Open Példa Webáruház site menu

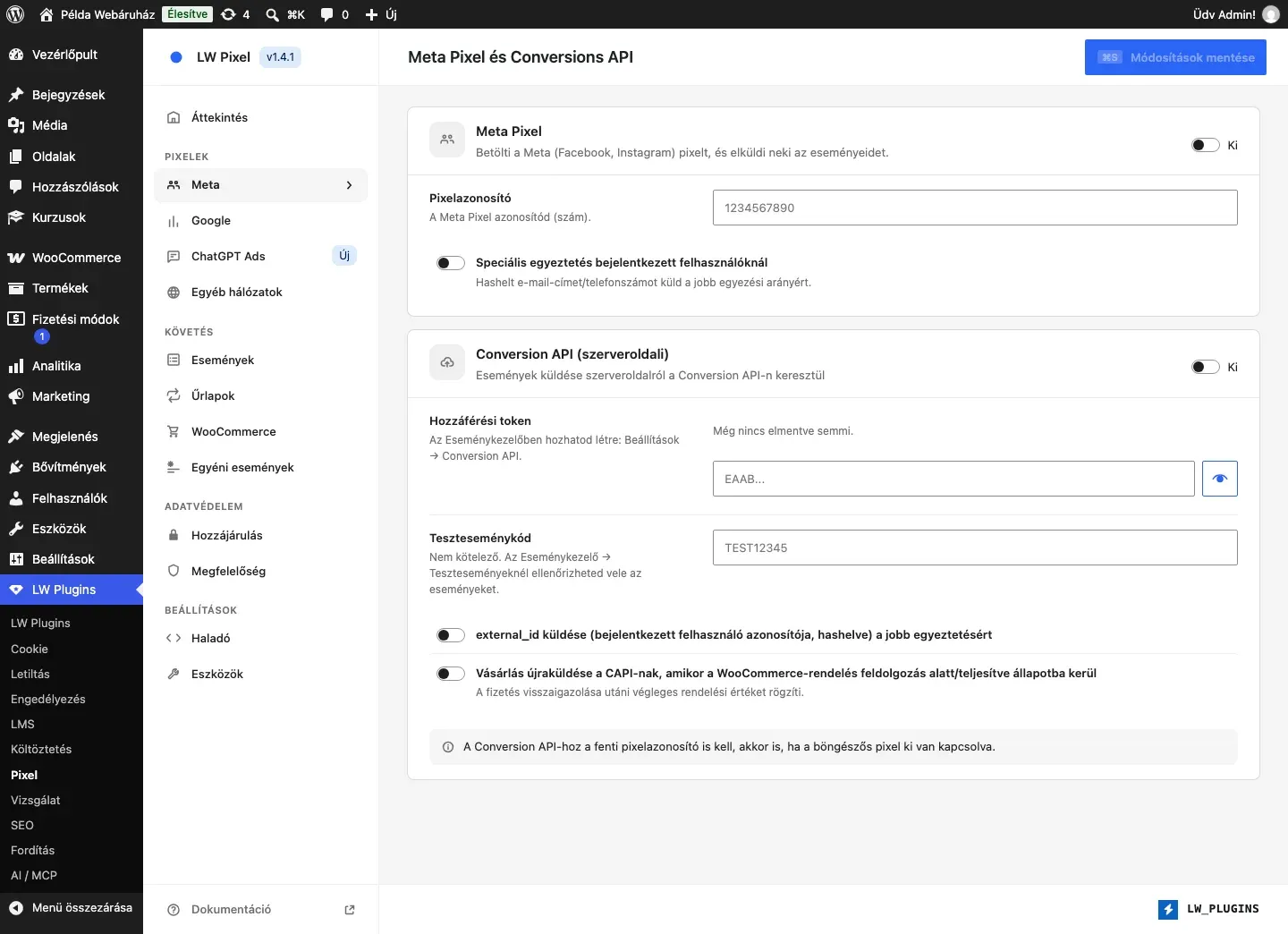(97, 14)
